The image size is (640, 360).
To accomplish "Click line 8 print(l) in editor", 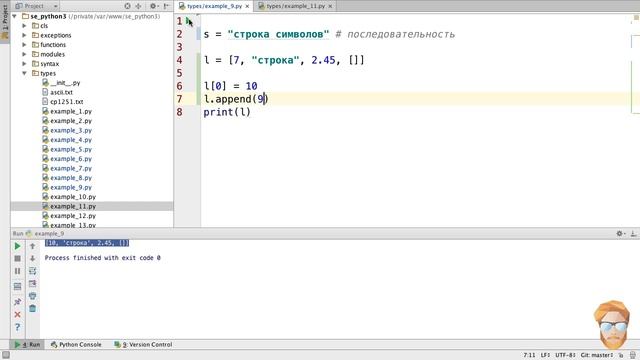I will click(227, 112).
